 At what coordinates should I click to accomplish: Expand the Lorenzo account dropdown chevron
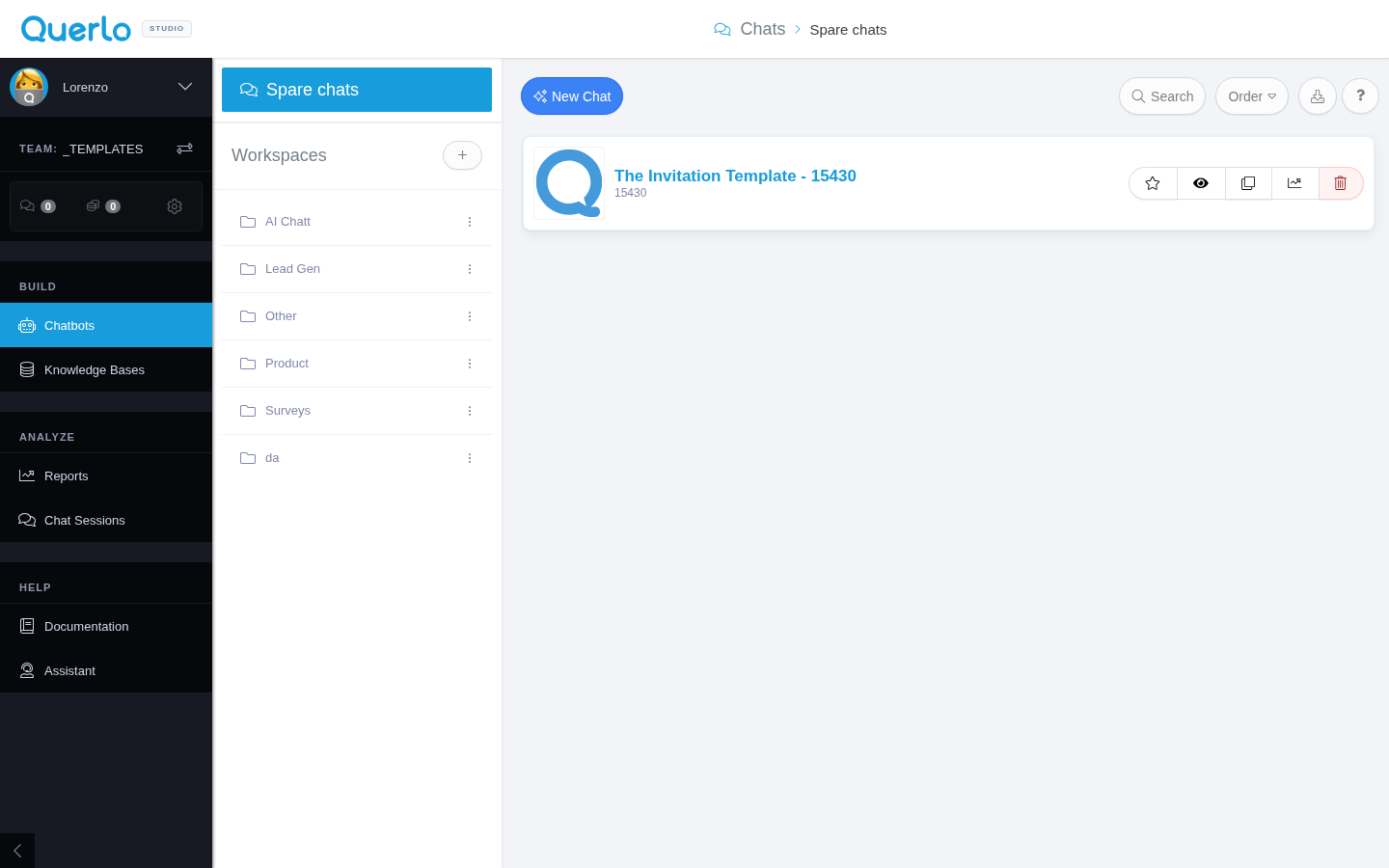(x=185, y=87)
